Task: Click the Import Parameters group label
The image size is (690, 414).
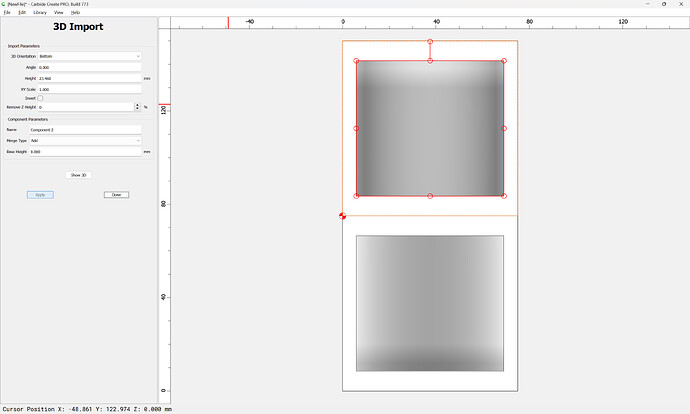Action: pos(24,46)
